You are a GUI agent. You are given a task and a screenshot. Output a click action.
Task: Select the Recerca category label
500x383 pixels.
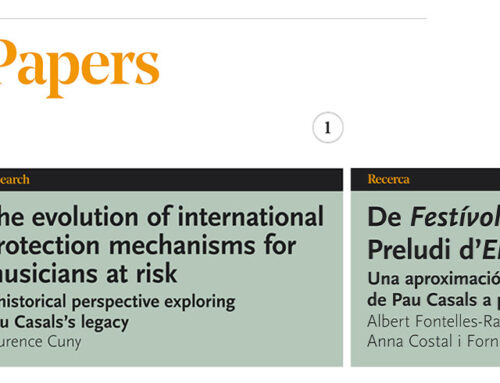click(x=388, y=179)
